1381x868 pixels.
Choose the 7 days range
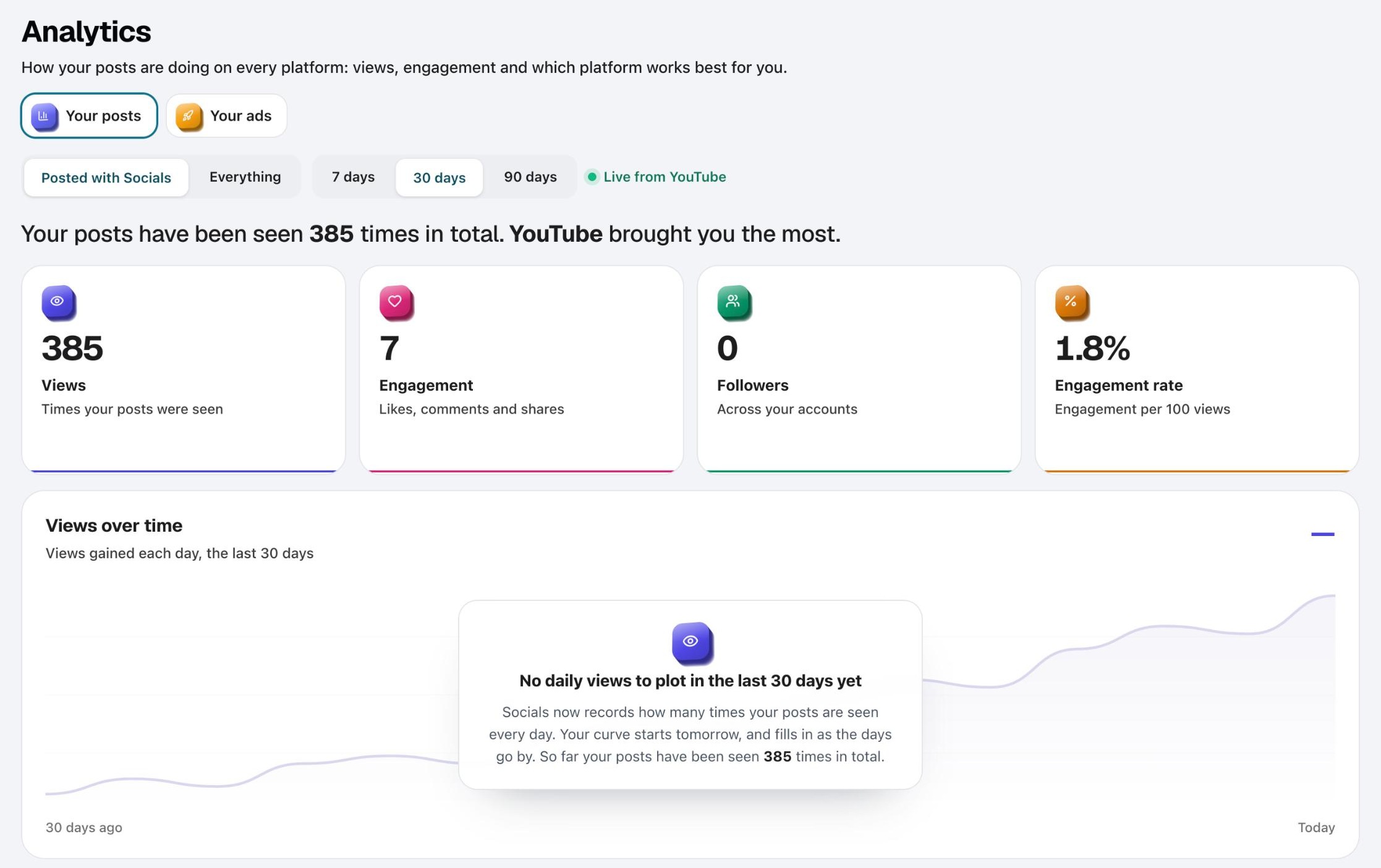(353, 177)
